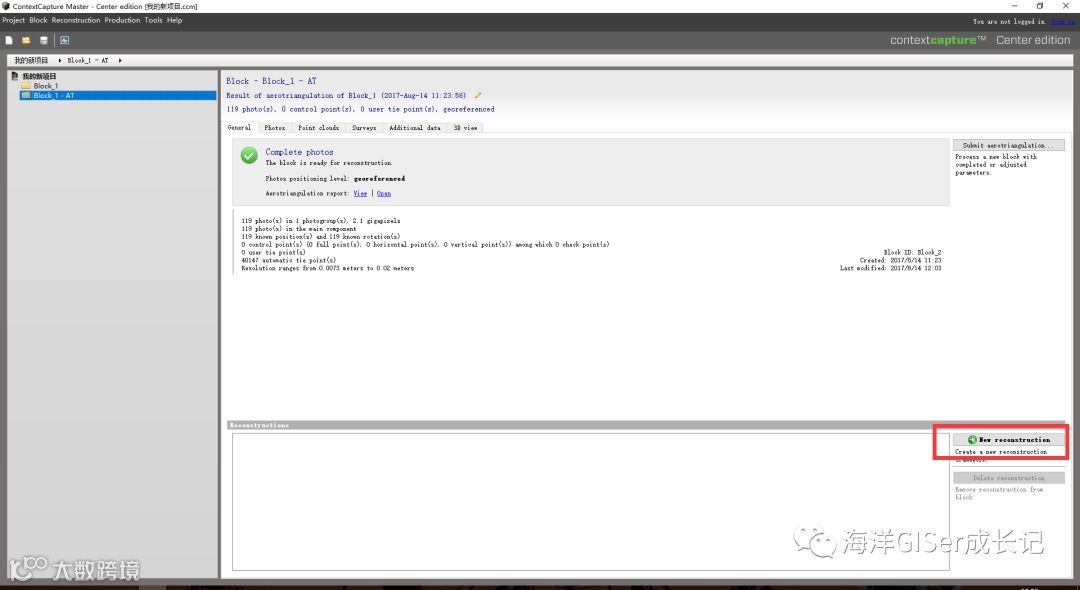Click the Last modified: 2017/8/14 12:03 text
Viewport: 1080px width, 590px height.
click(891, 268)
